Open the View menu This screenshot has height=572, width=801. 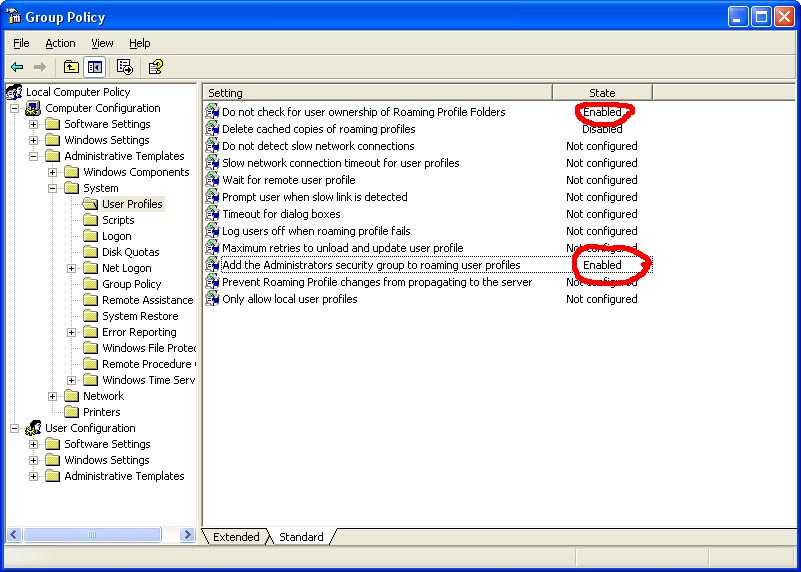click(x=102, y=43)
